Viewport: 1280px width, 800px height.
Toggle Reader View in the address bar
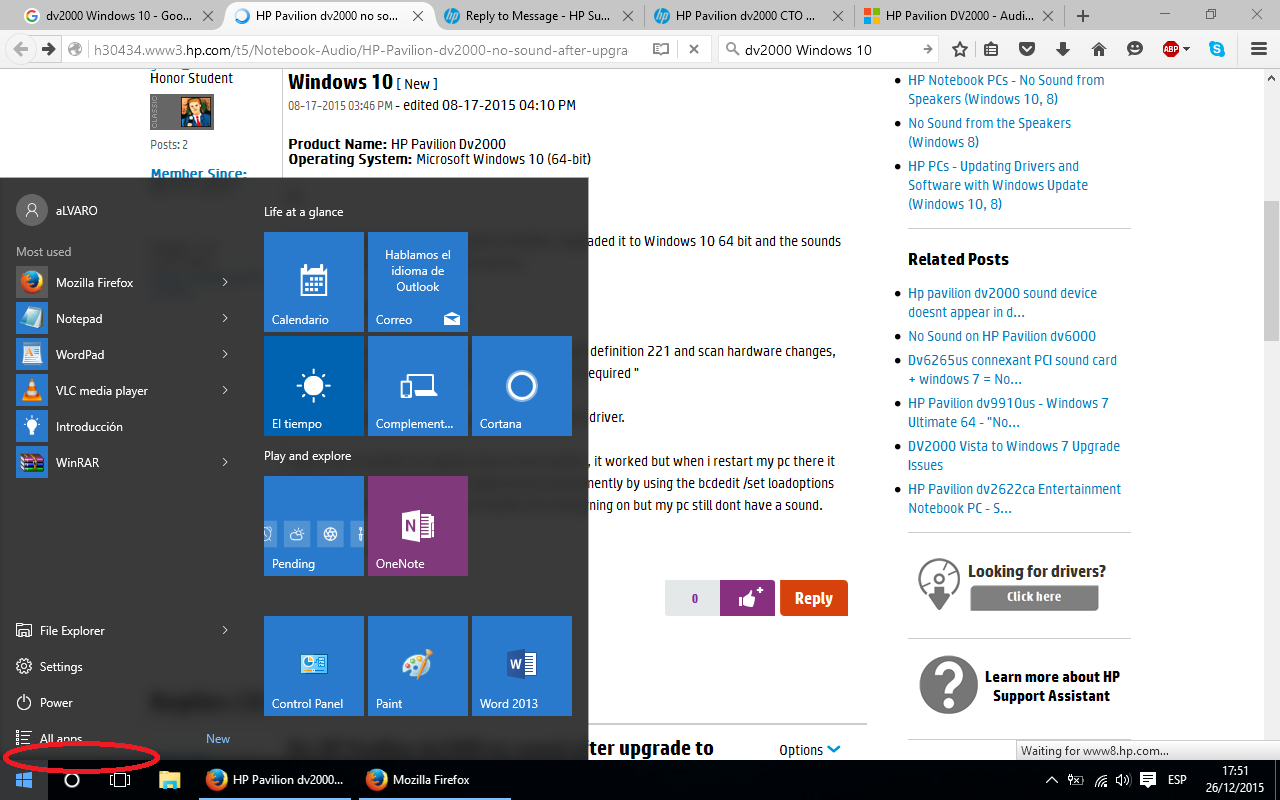point(661,50)
